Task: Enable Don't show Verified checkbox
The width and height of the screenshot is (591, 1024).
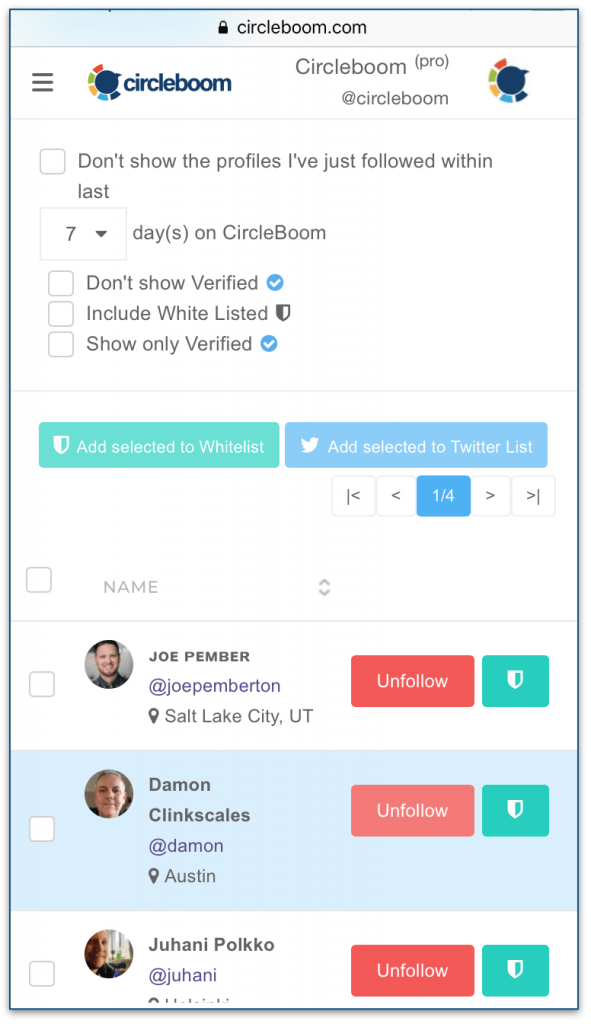Action: coord(61,283)
